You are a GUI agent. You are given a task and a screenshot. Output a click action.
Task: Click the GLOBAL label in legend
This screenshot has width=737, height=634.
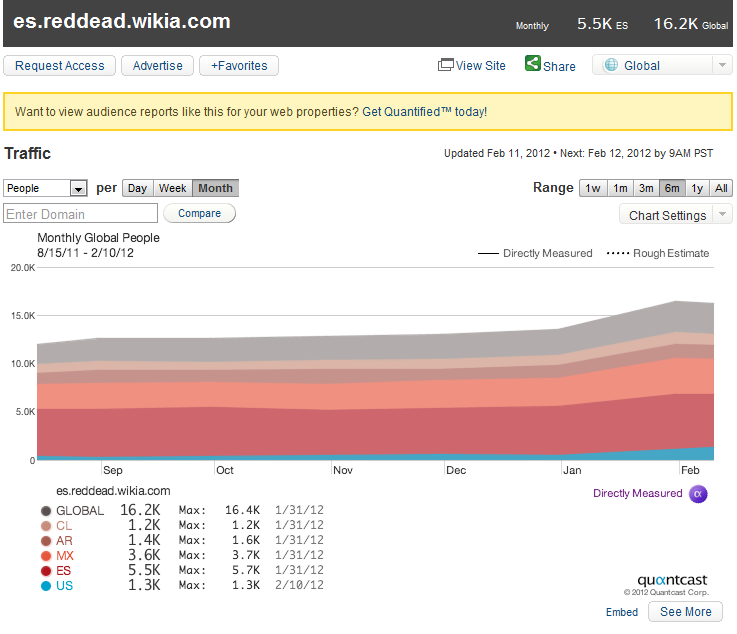(80, 511)
